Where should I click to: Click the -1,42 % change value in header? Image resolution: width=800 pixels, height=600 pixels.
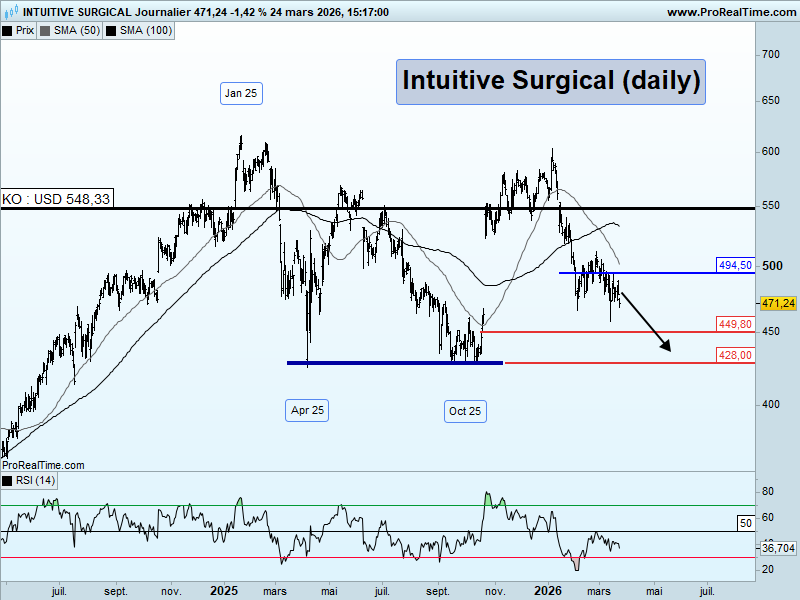click(x=248, y=12)
